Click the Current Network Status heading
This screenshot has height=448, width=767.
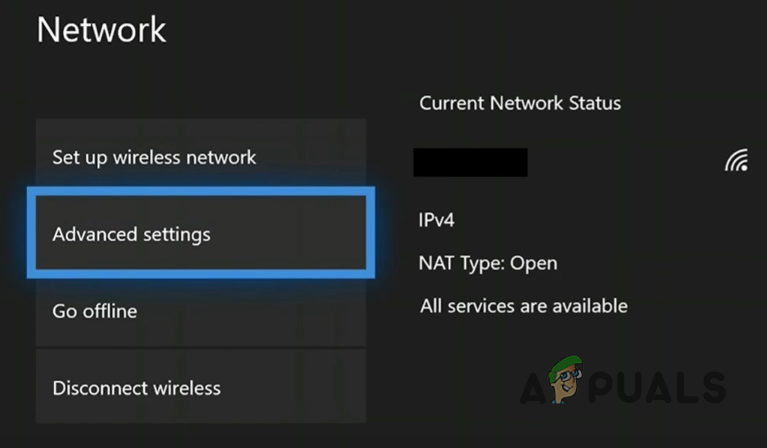520,103
